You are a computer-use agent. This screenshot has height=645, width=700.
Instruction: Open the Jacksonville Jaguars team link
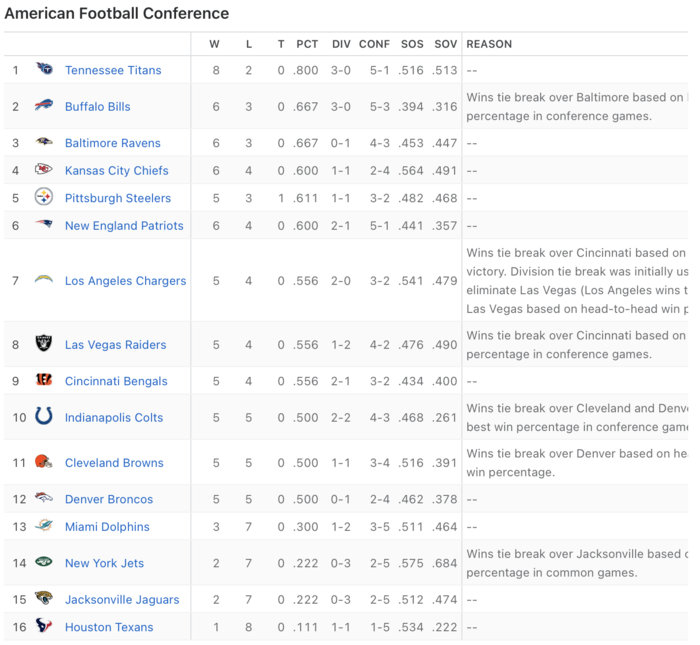coord(122,599)
